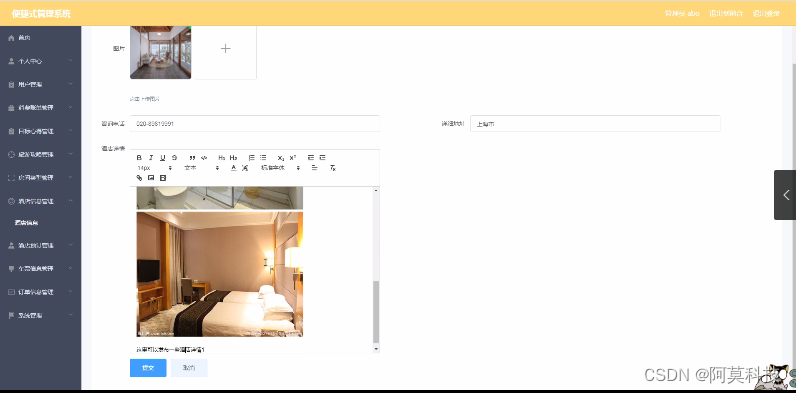Open the text alignment options
The height and width of the screenshot is (393, 796).
click(x=314, y=168)
